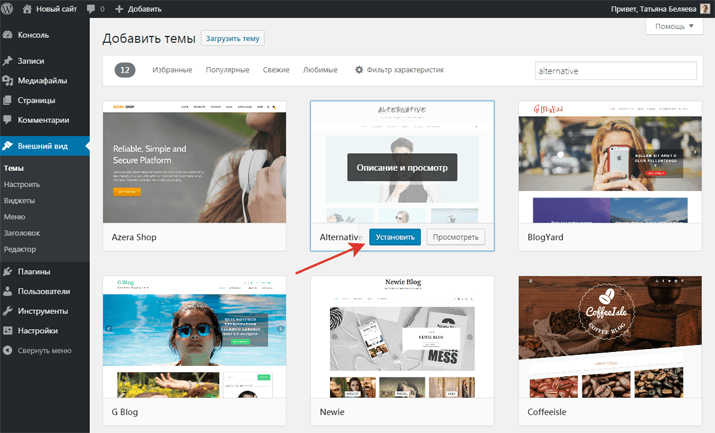Switch to the Избранные filter tab
The width and height of the screenshot is (715, 433).
(172, 70)
